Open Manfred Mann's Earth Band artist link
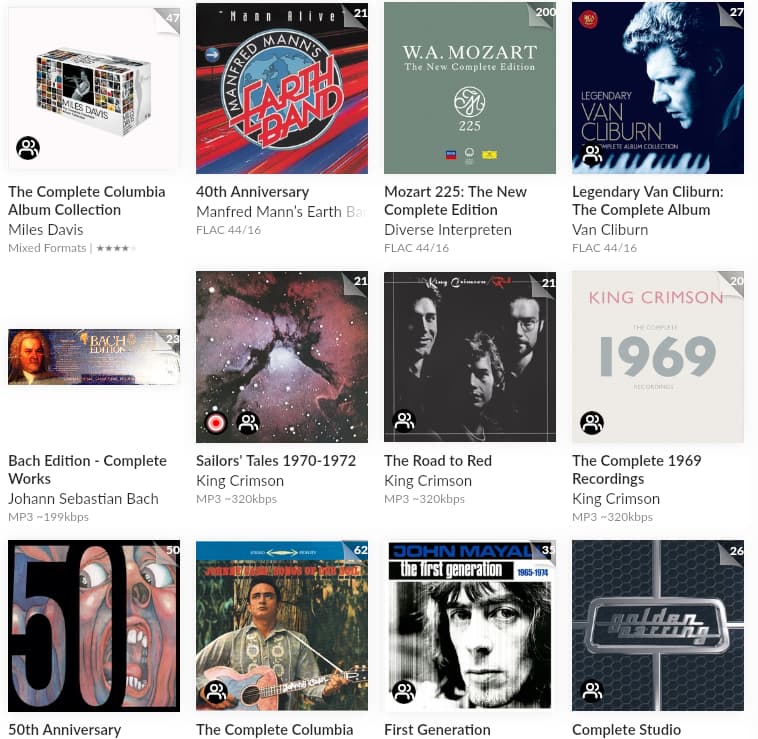This screenshot has width=758, height=739. 281,212
